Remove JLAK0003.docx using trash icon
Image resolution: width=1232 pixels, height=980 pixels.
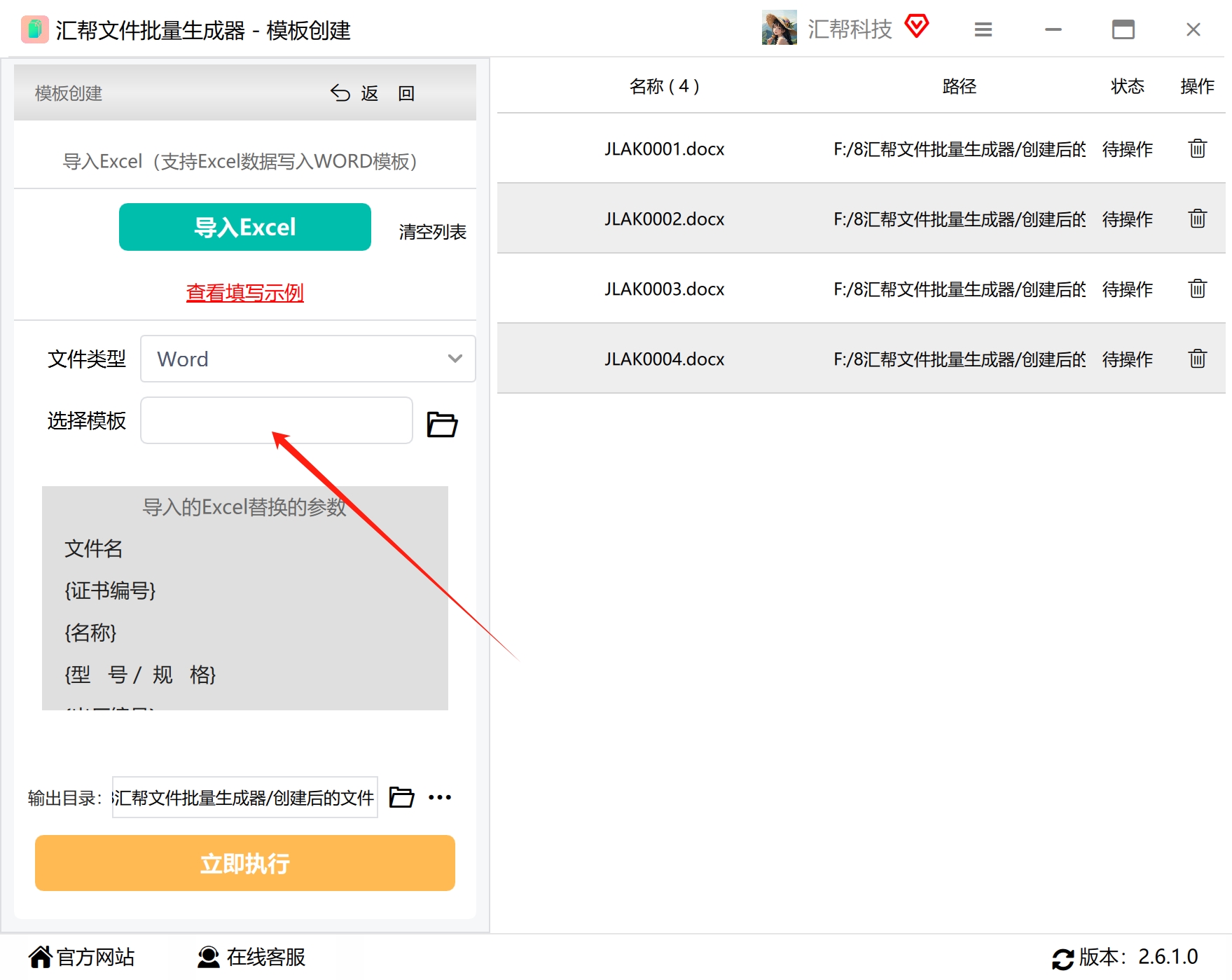tap(1197, 289)
